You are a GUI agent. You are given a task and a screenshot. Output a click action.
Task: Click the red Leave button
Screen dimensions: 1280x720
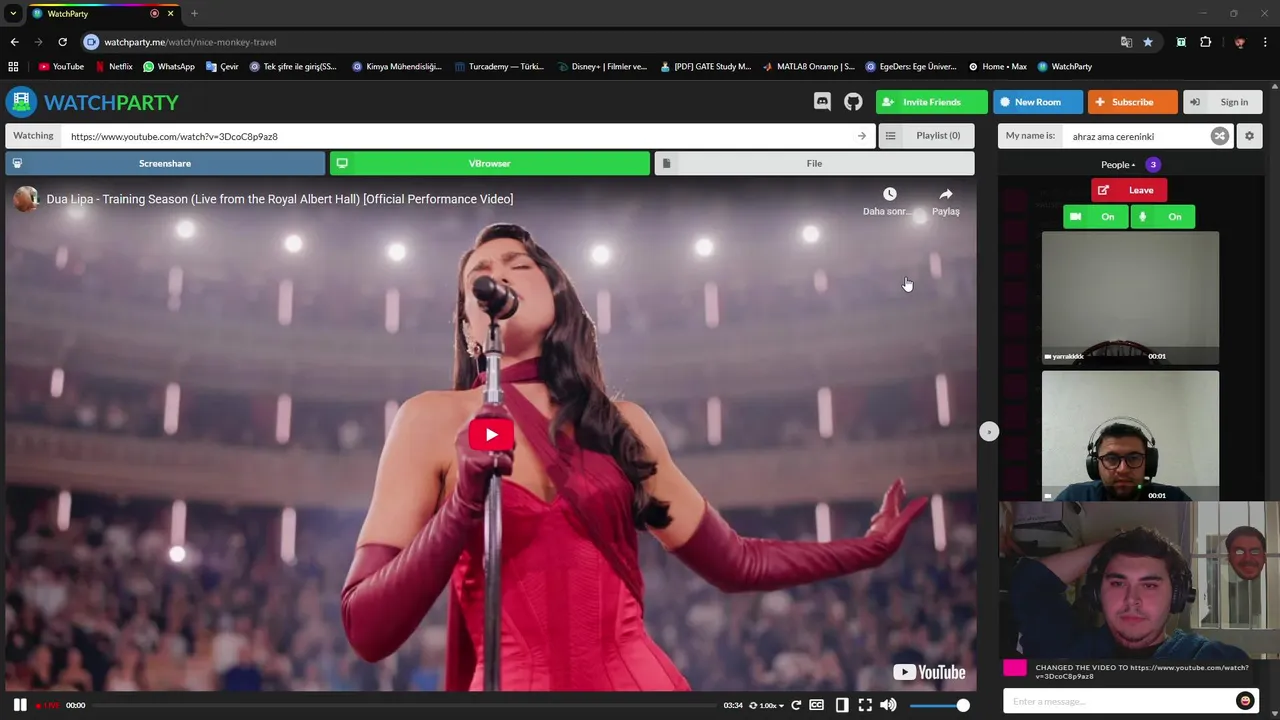tap(1129, 190)
